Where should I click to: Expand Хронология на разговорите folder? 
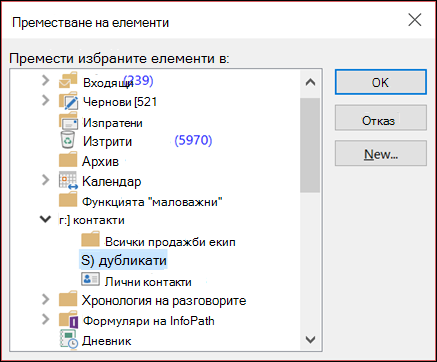45,299
